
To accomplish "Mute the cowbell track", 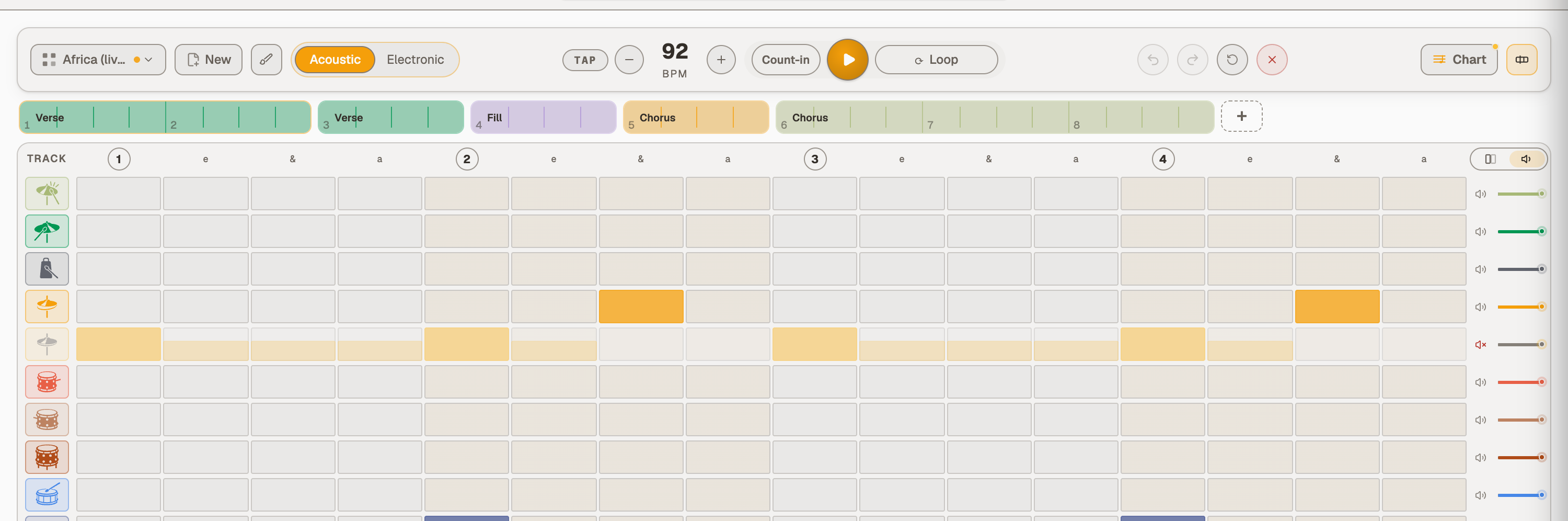I will 1480,269.
